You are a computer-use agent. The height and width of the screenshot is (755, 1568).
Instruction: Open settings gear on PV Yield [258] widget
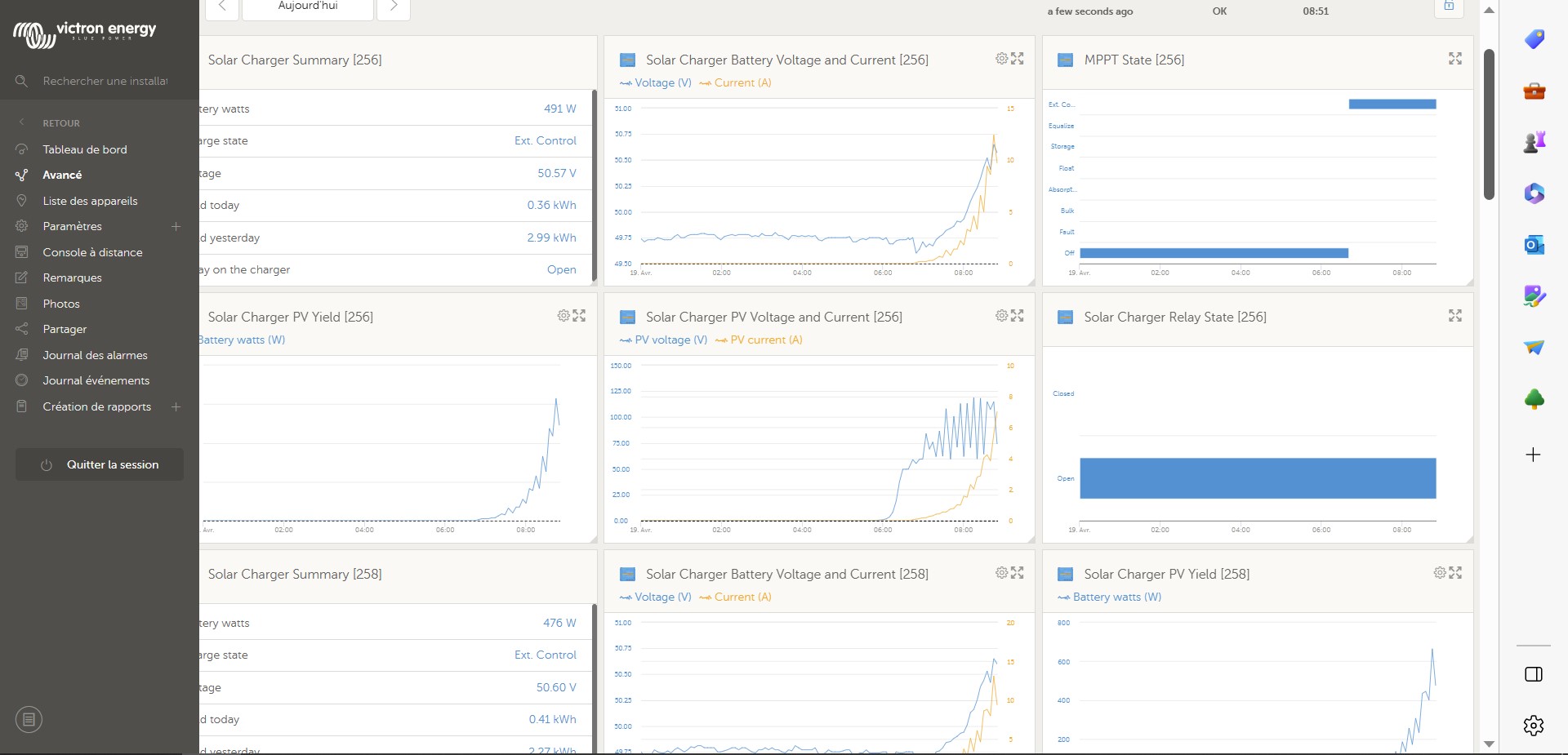pos(1440,573)
